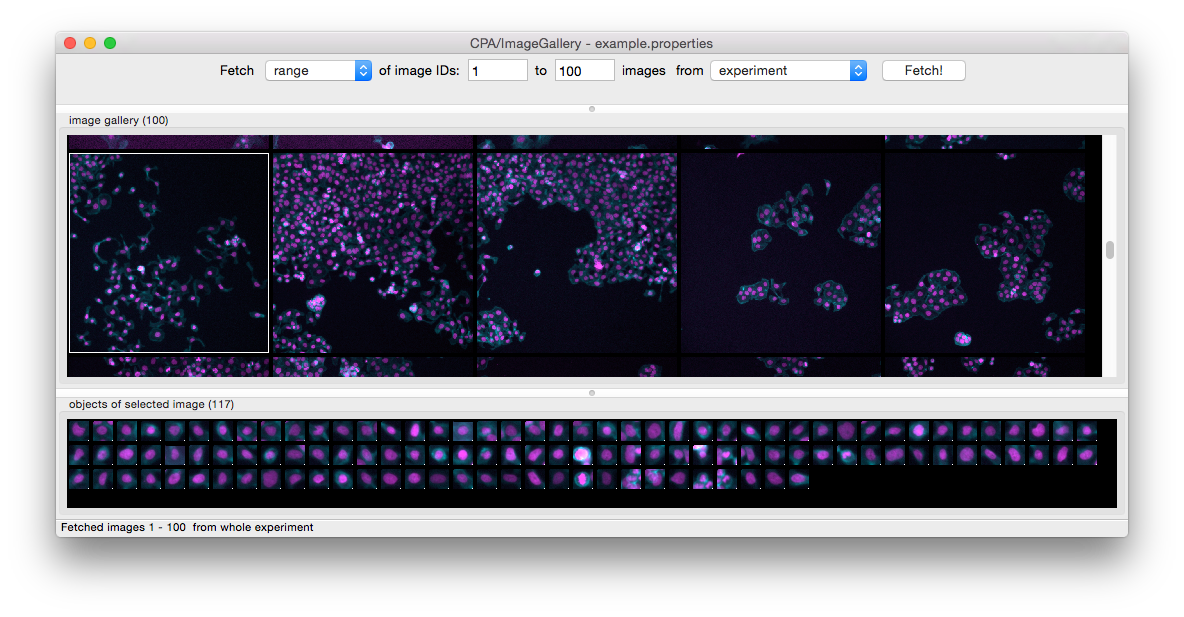Click the starting image ID field containing 1

(497, 71)
